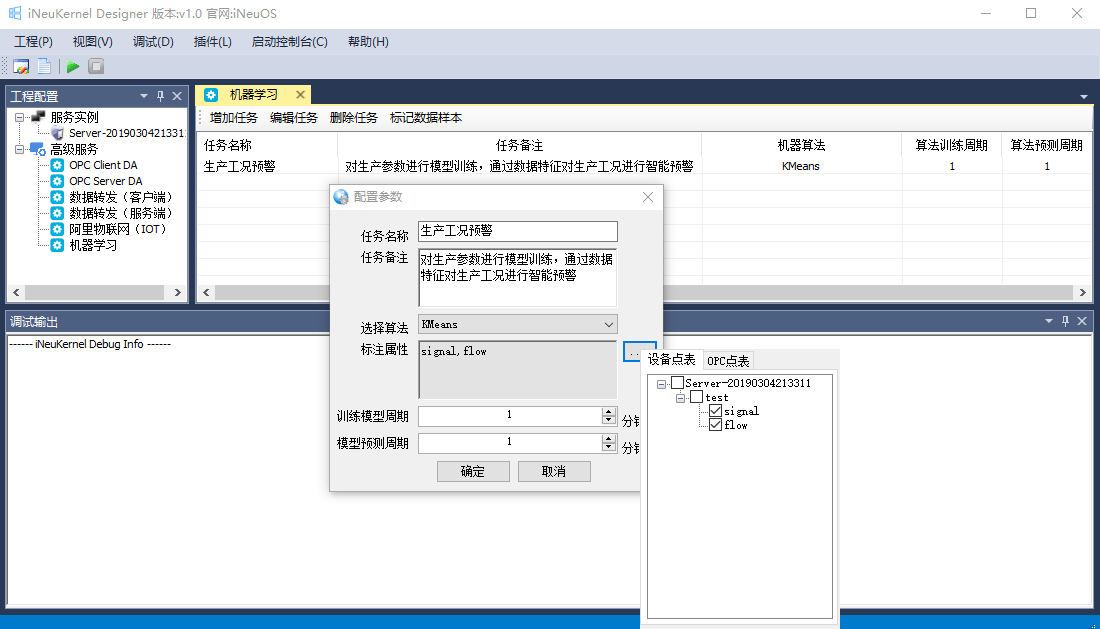Open the 选择算法 KMeans dropdown

click(x=609, y=324)
